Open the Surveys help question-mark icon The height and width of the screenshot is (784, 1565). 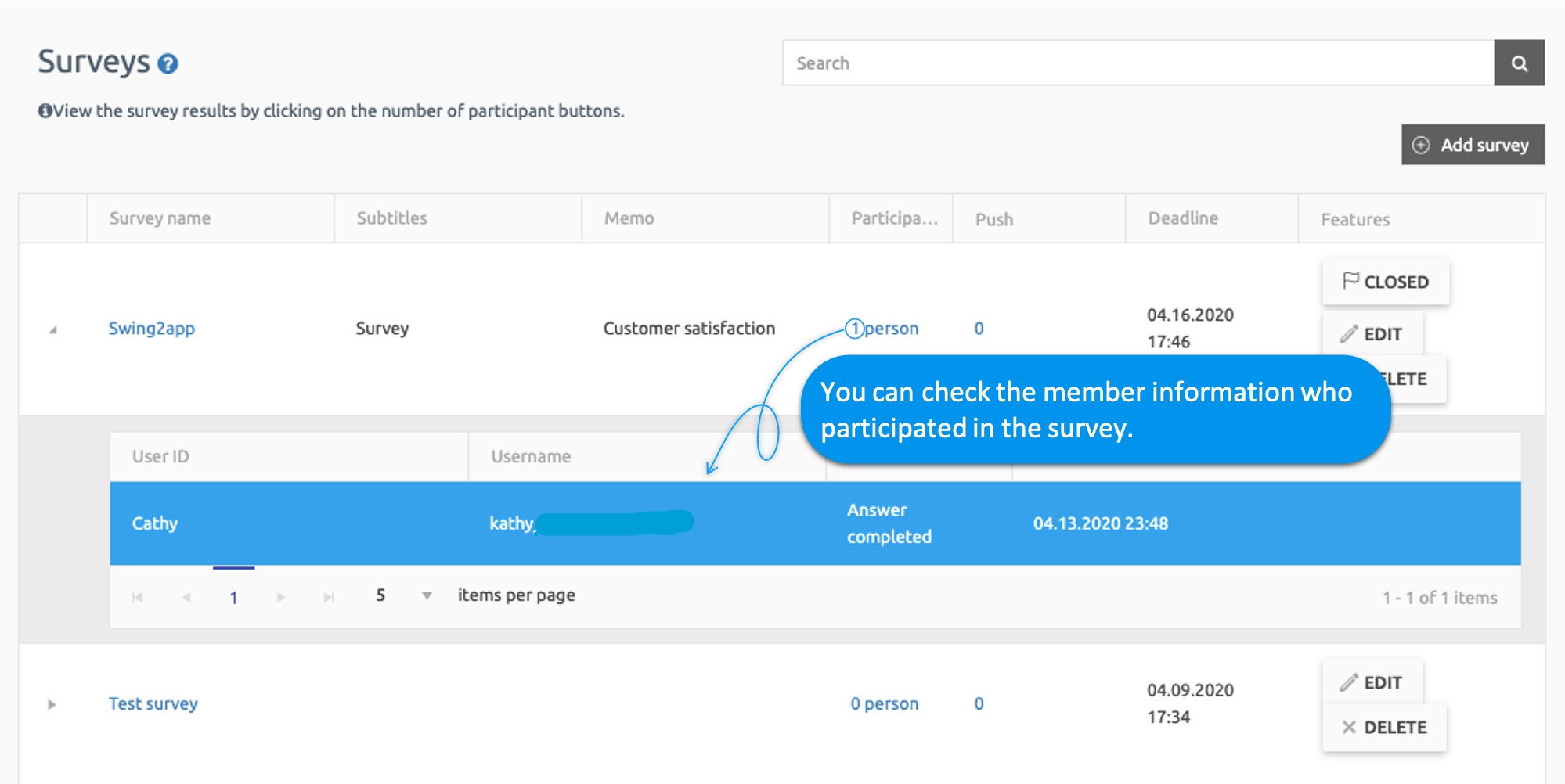click(168, 63)
